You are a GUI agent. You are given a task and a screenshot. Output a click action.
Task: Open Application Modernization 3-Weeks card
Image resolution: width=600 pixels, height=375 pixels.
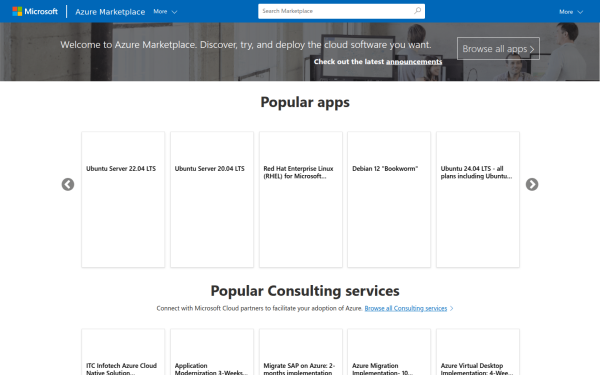coord(212,352)
